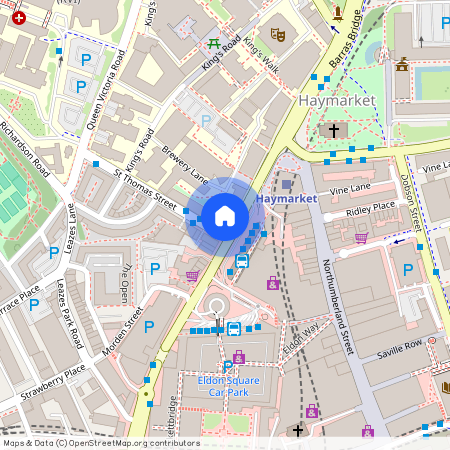
Task: Click the Brewery Lane label
Action: tap(185, 165)
